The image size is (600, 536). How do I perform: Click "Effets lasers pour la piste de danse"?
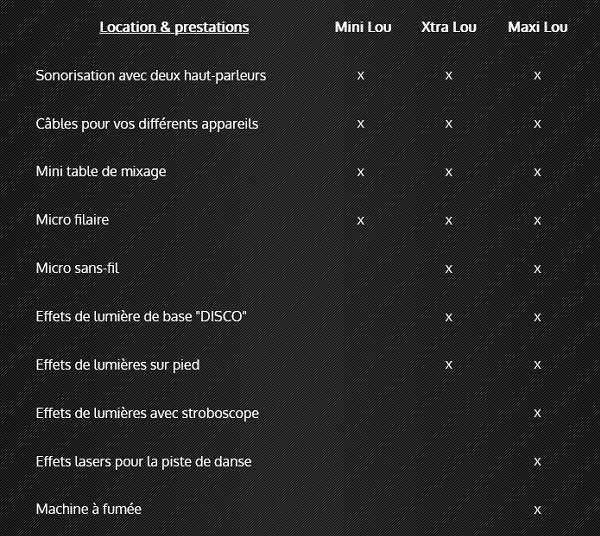tap(143, 461)
